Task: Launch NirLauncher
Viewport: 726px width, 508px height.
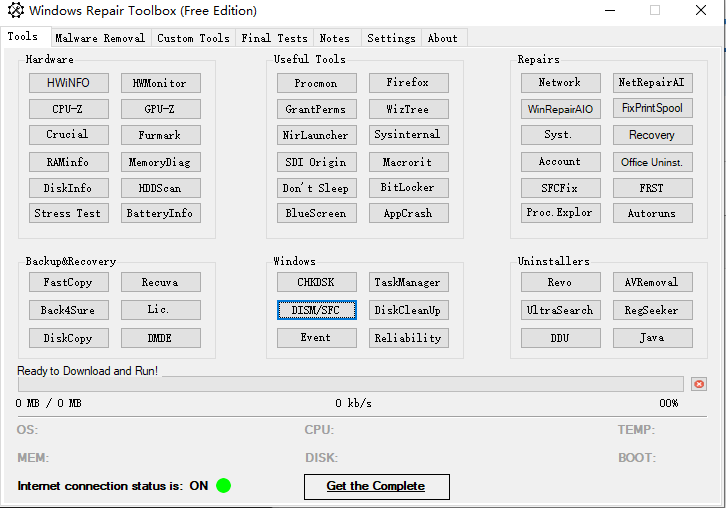Action: 317,135
